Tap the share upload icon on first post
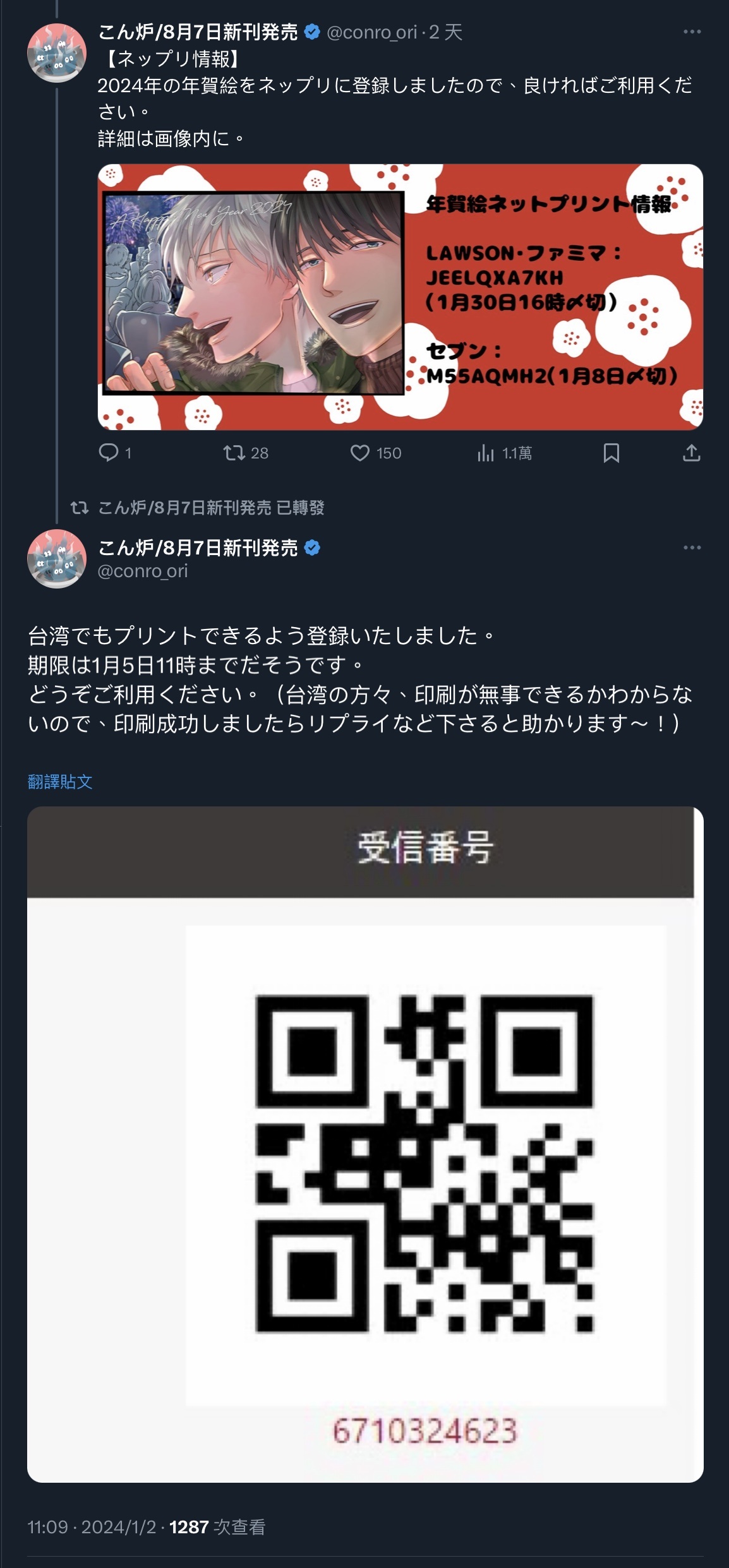Screen dimensions: 729x1568 692,452
